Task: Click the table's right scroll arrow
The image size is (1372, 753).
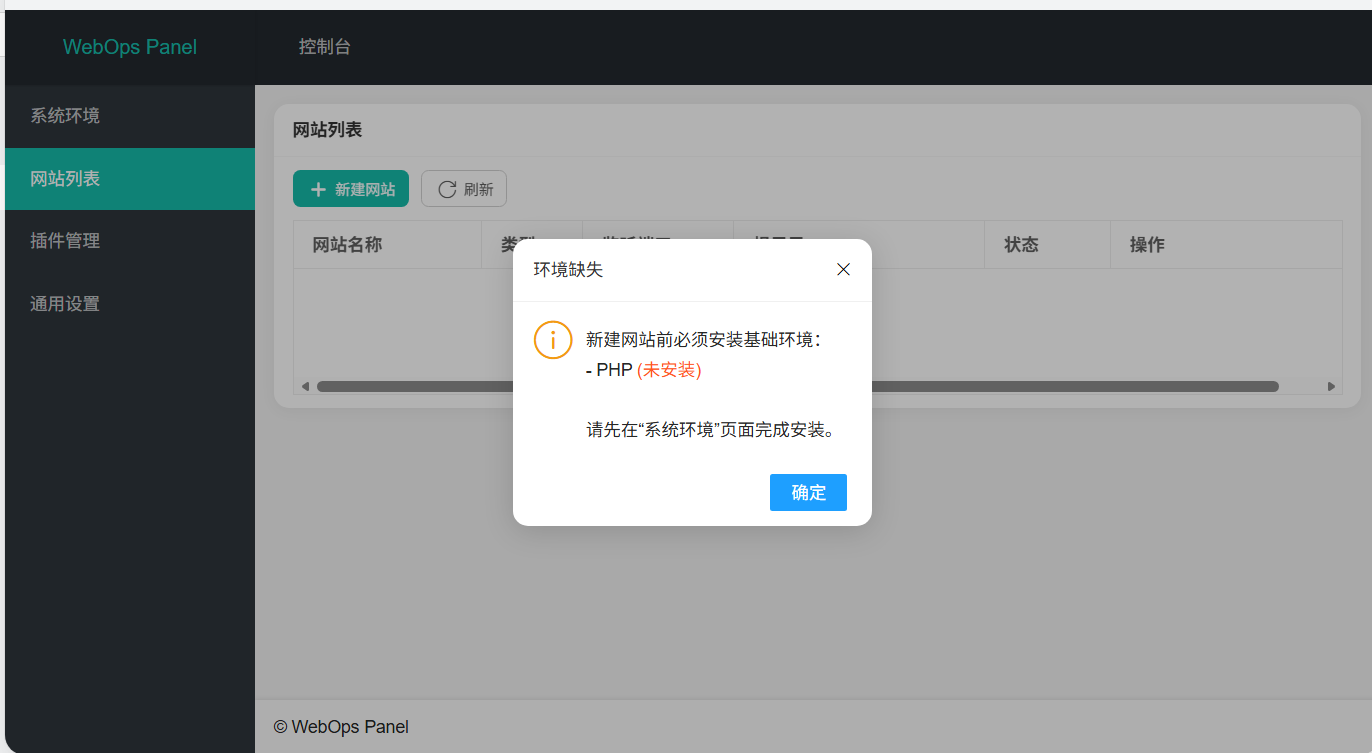Action: tap(1331, 386)
